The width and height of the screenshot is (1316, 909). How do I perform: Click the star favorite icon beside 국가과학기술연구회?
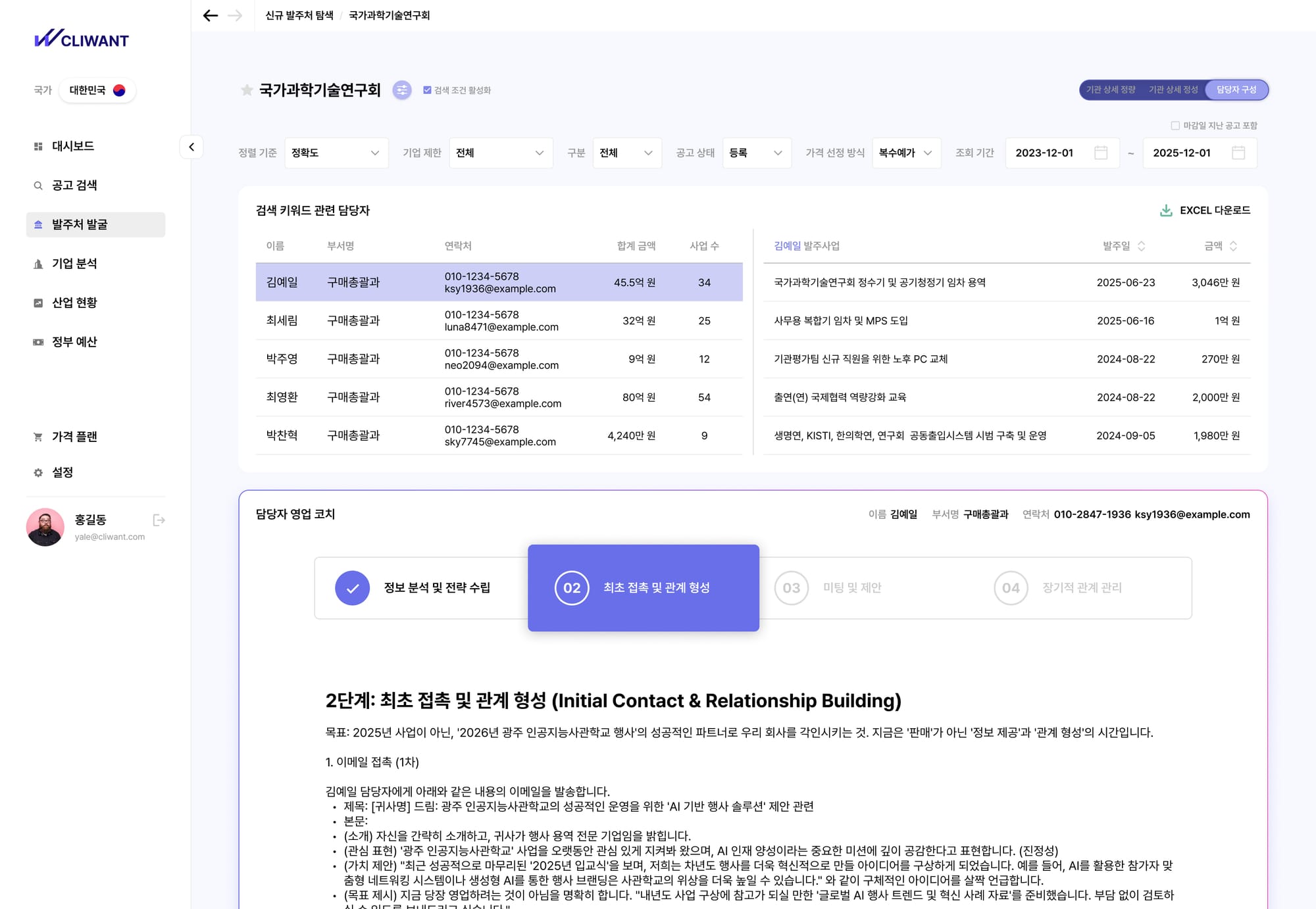(247, 90)
